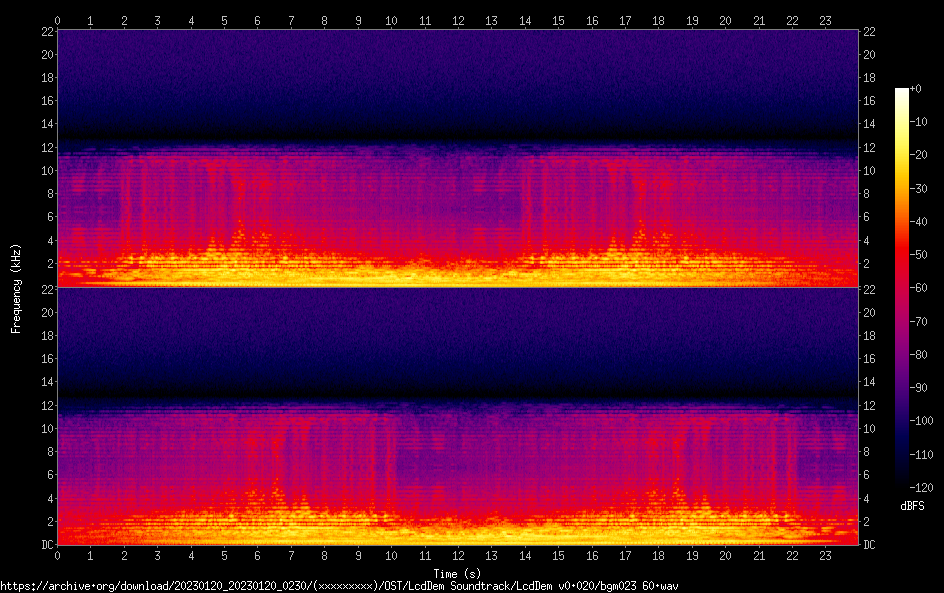Pick the bright yellow top of the color bar

pyautogui.click(x=902, y=93)
